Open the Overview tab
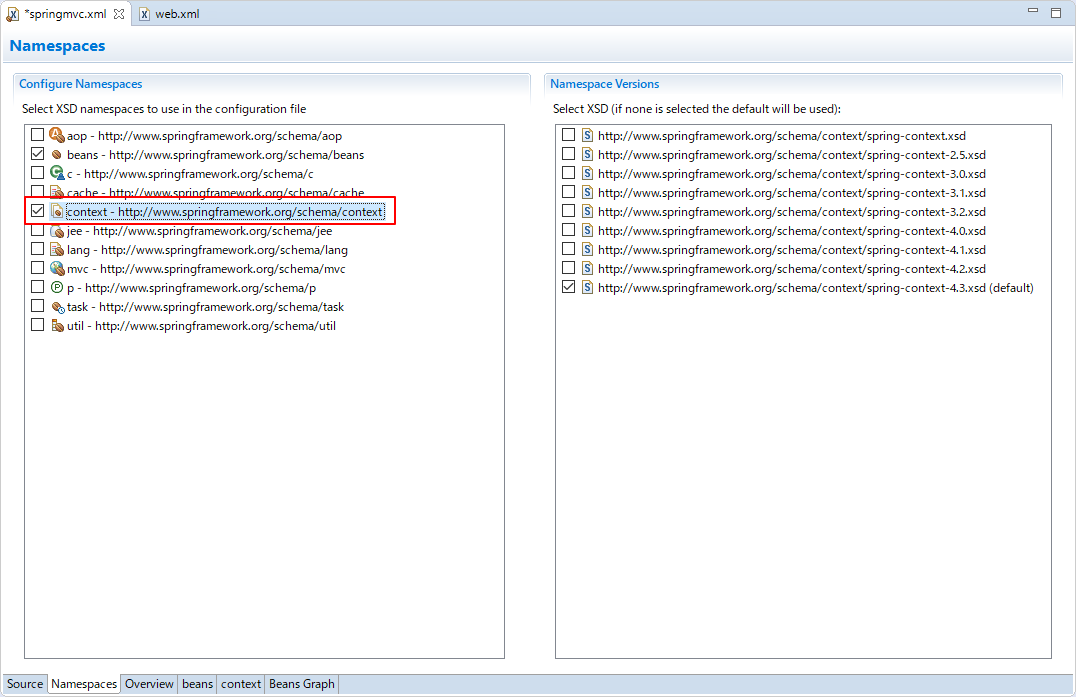 pos(149,684)
